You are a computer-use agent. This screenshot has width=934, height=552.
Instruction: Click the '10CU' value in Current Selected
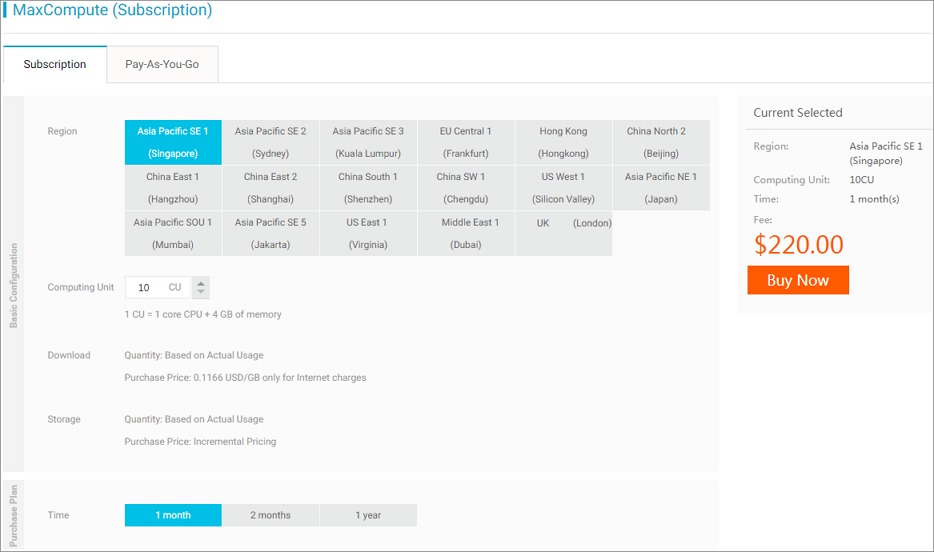point(862,180)
